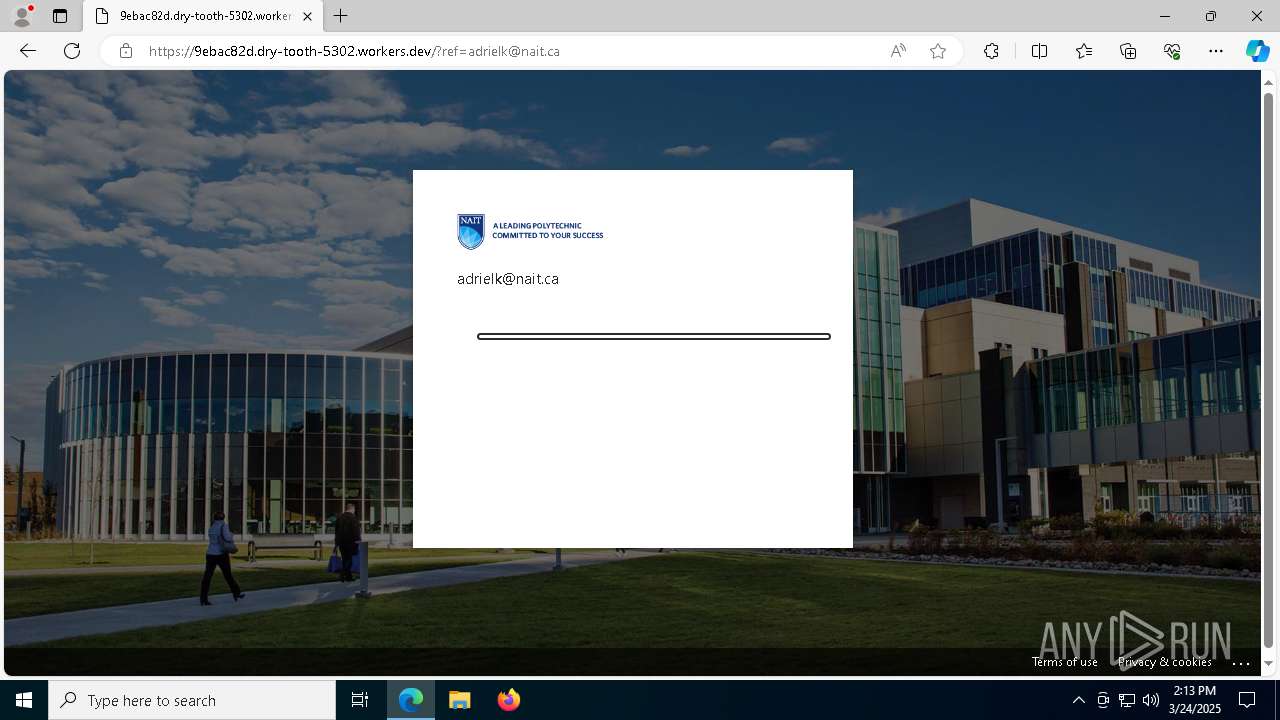Viewport: 1280px width, 720px height.
Task: Click the taskbar search box
Action: pos(192,700)
